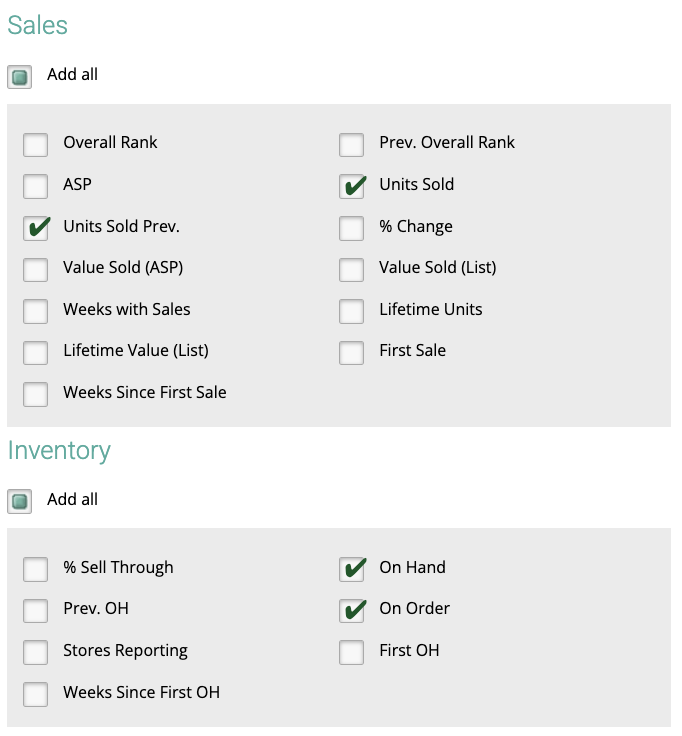Enable Weeks Since First Sale checkbox
The width and height of the screenshot is (682, 736).
[x=35, y=394]
